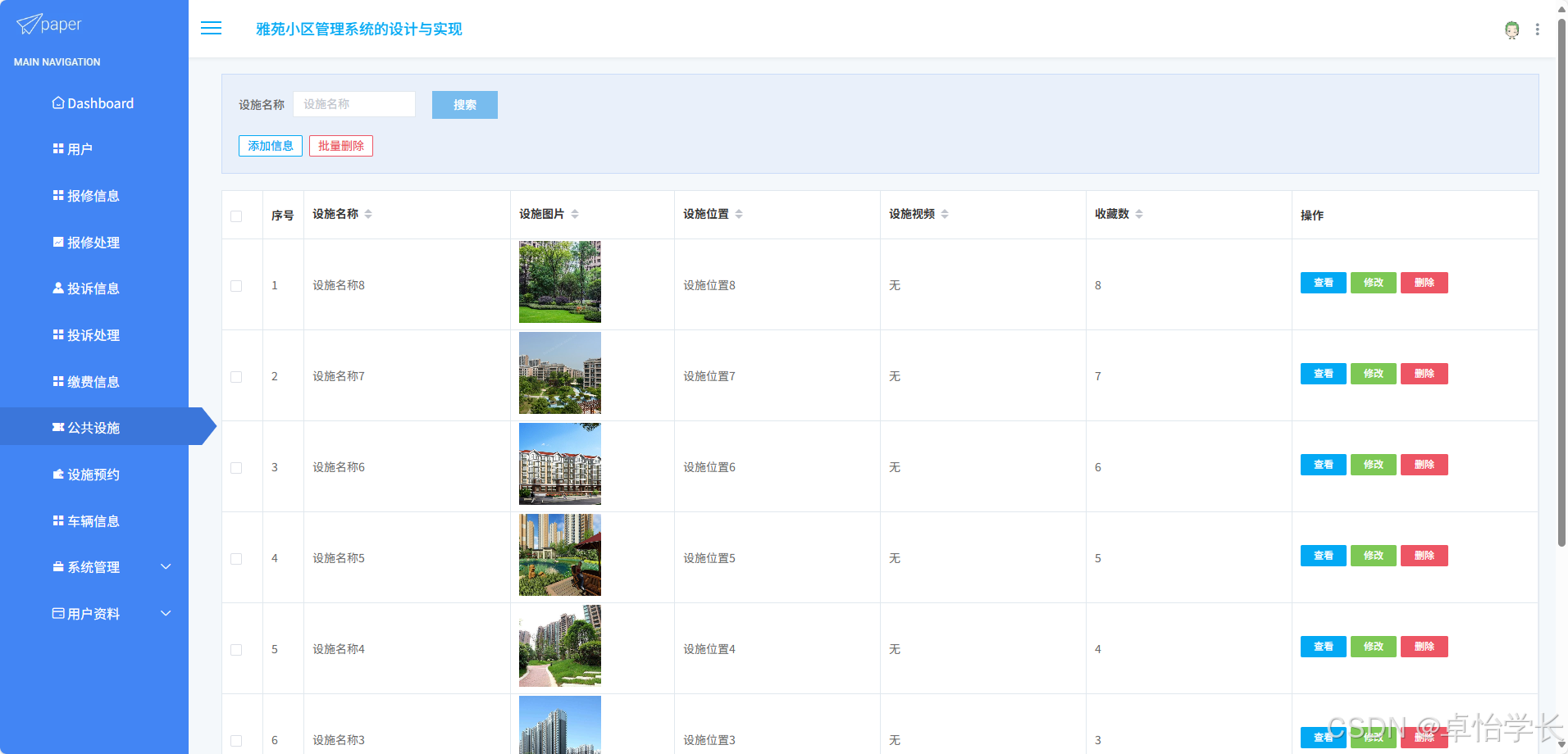Click the grid icon beside 用户
1568x754 pixels.
(58, 149)
